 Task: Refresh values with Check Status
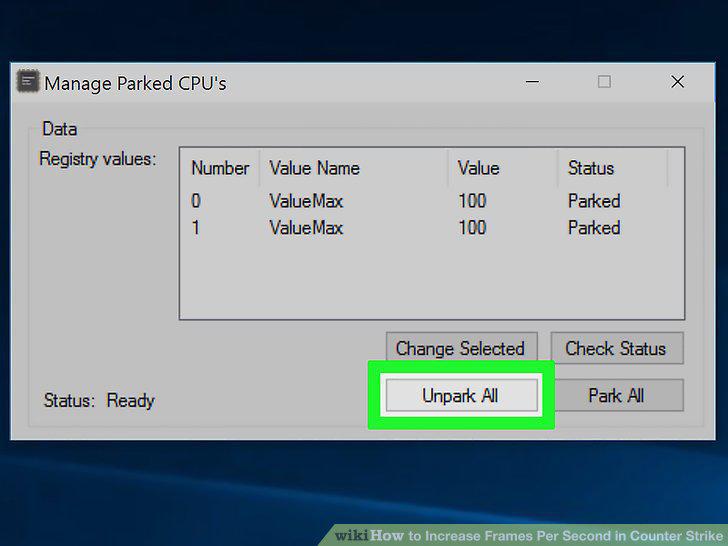pos(617,348)
